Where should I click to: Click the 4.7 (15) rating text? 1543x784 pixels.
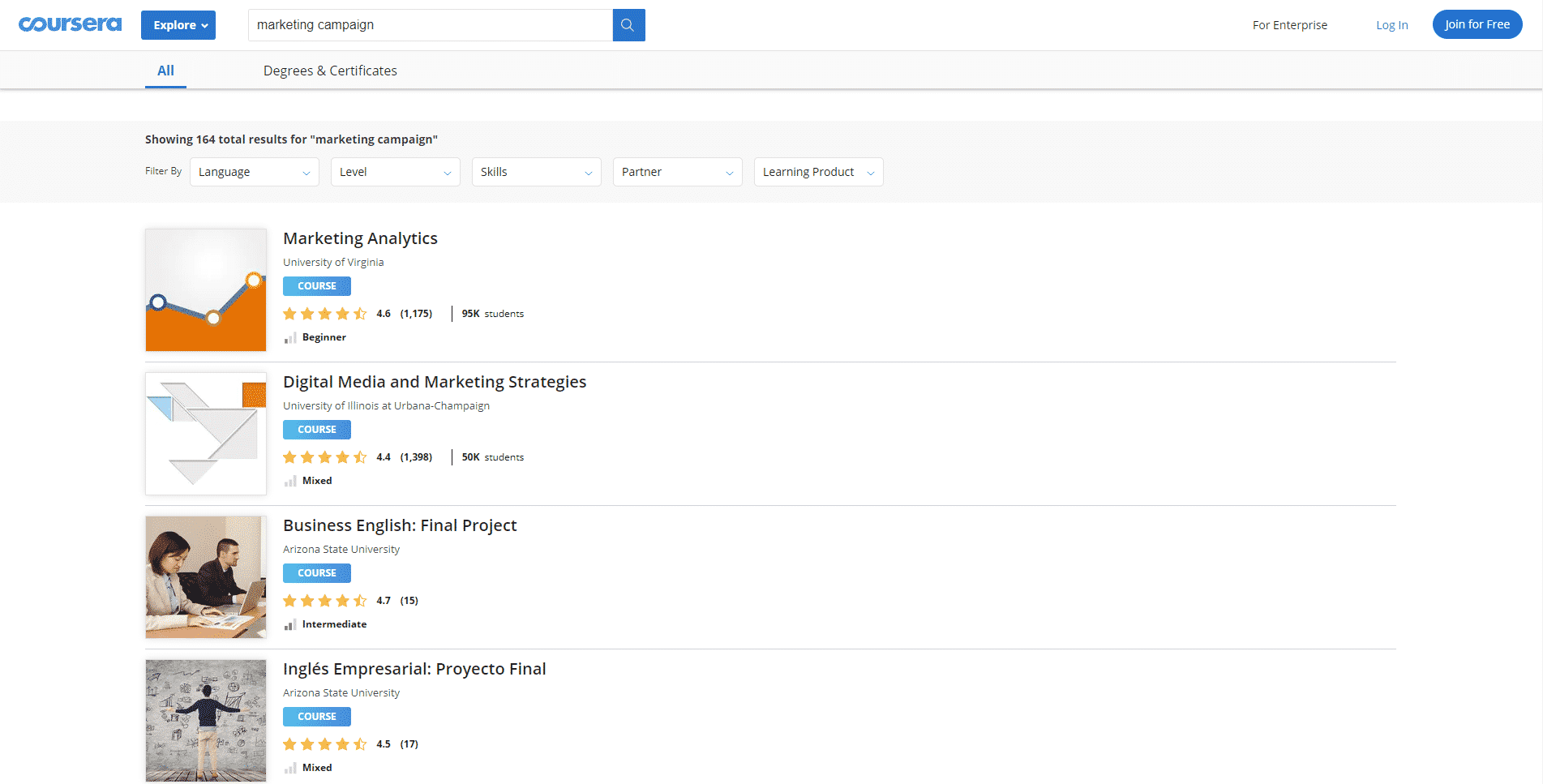click(x=397, y=601)
